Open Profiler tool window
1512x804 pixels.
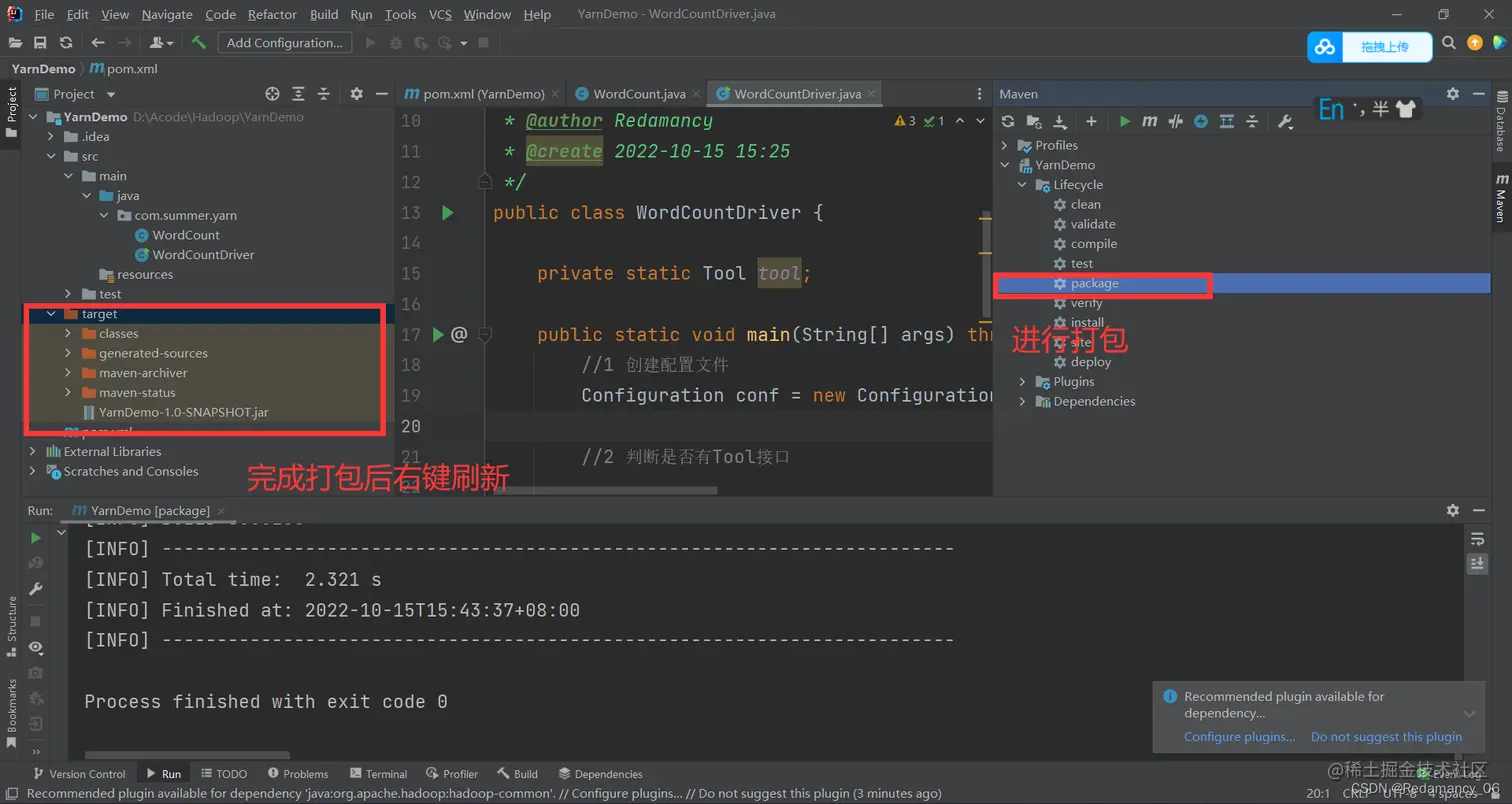point(452,774)
